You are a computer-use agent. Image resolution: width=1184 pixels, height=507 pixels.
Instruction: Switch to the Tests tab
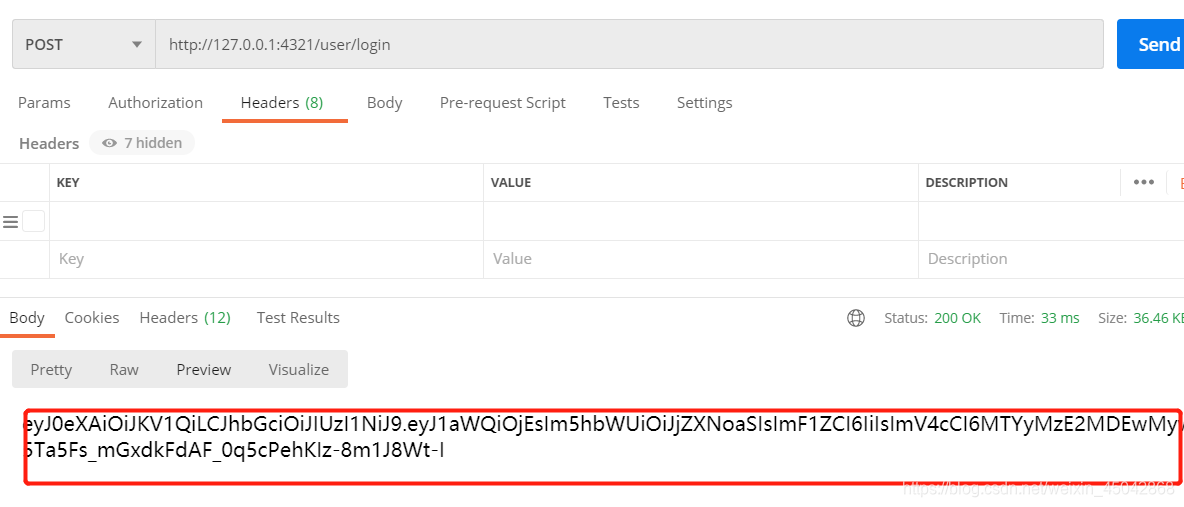pos(621,102)
